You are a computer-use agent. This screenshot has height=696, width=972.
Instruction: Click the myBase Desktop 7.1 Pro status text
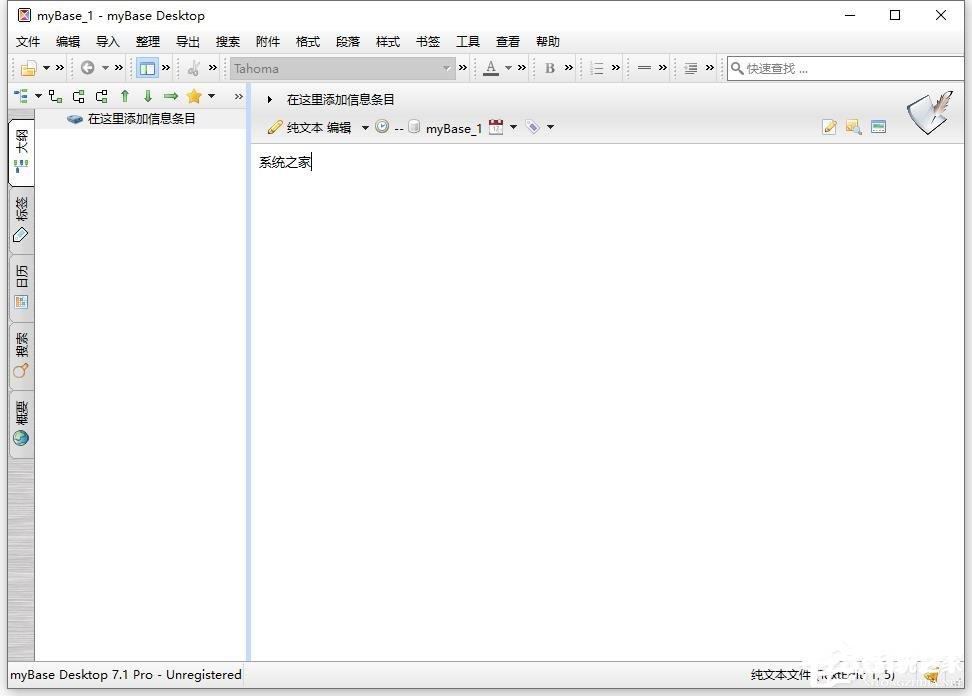pyautogui.click(x=126, y=674)
